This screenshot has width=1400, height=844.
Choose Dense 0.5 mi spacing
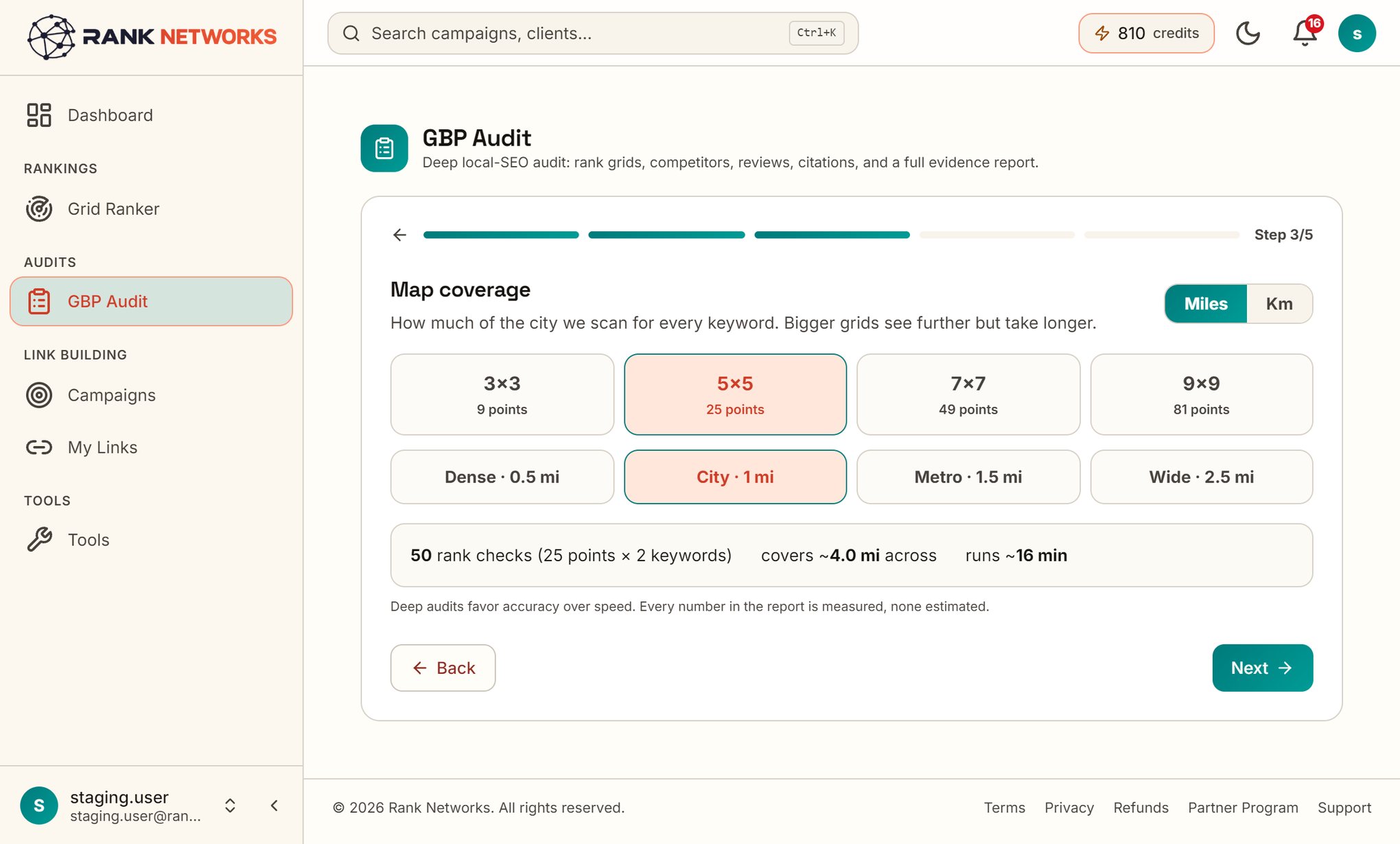coord(502,477)
